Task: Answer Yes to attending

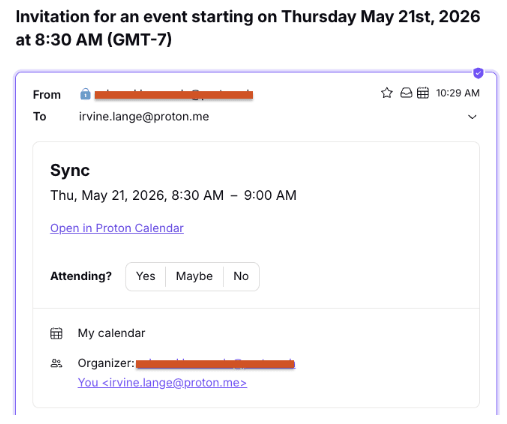Action: point(146,276)
